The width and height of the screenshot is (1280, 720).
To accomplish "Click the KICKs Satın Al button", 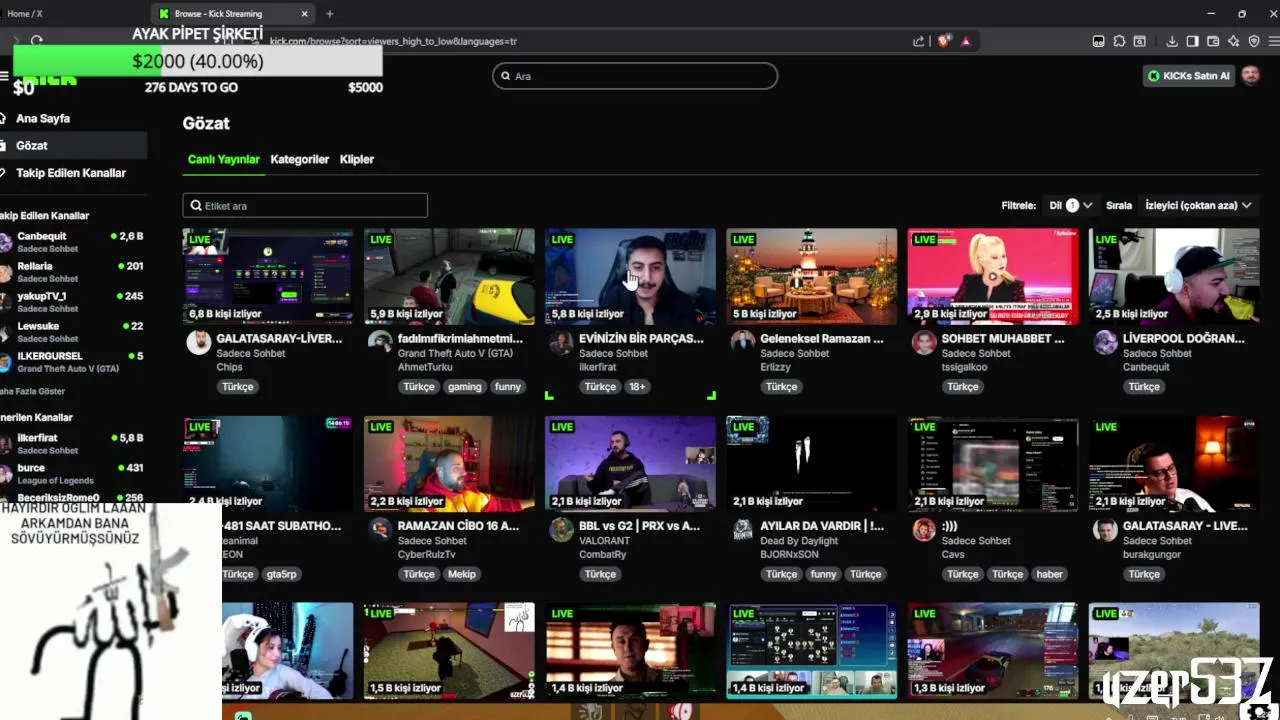I will click(1190, 76).
